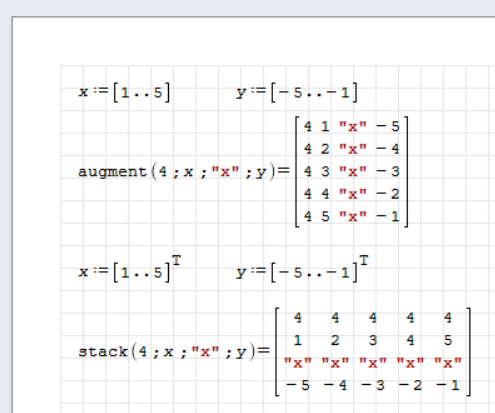Click the stack function name

tap(103, 352)
